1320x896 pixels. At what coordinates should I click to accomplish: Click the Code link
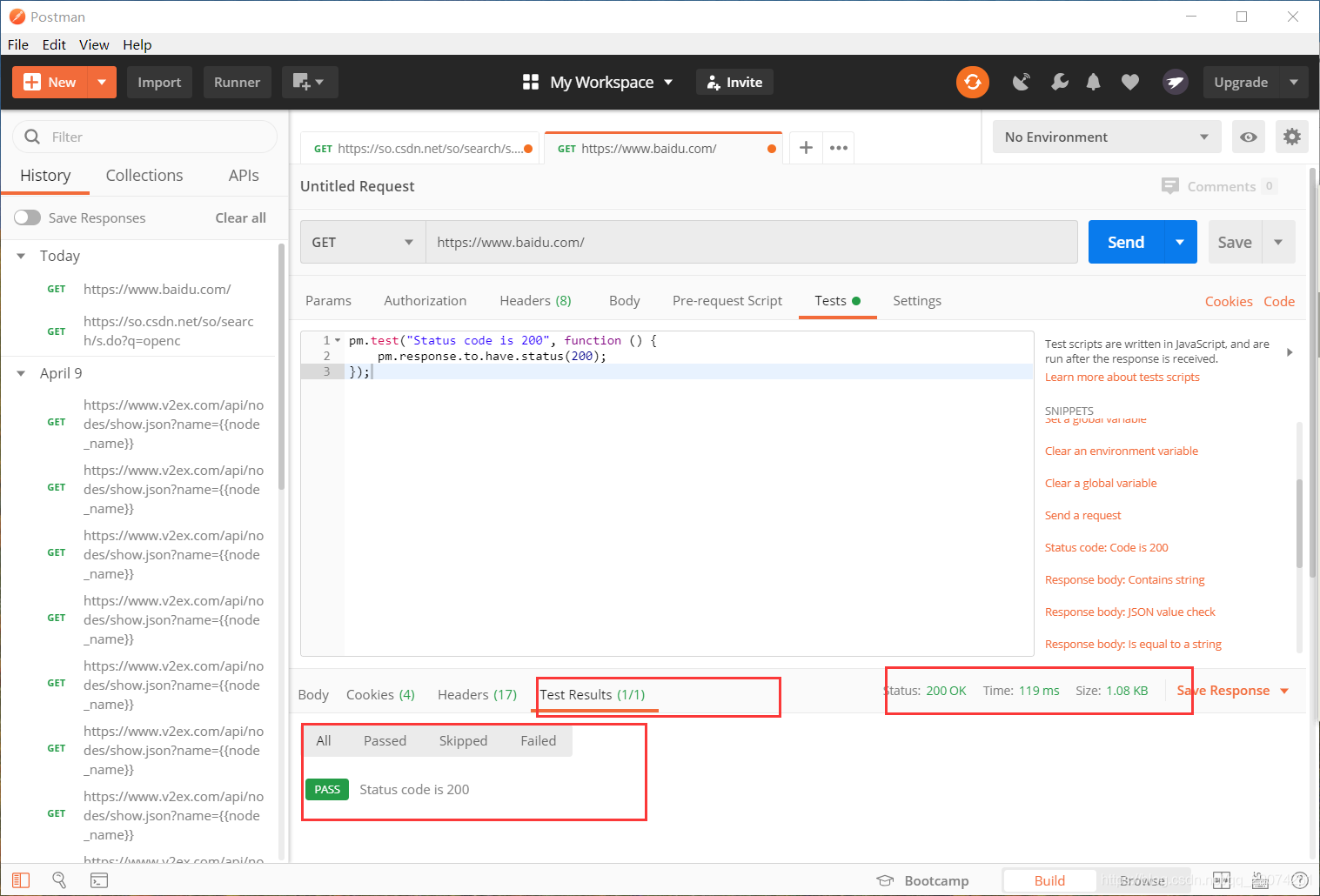pos(1279,301)
